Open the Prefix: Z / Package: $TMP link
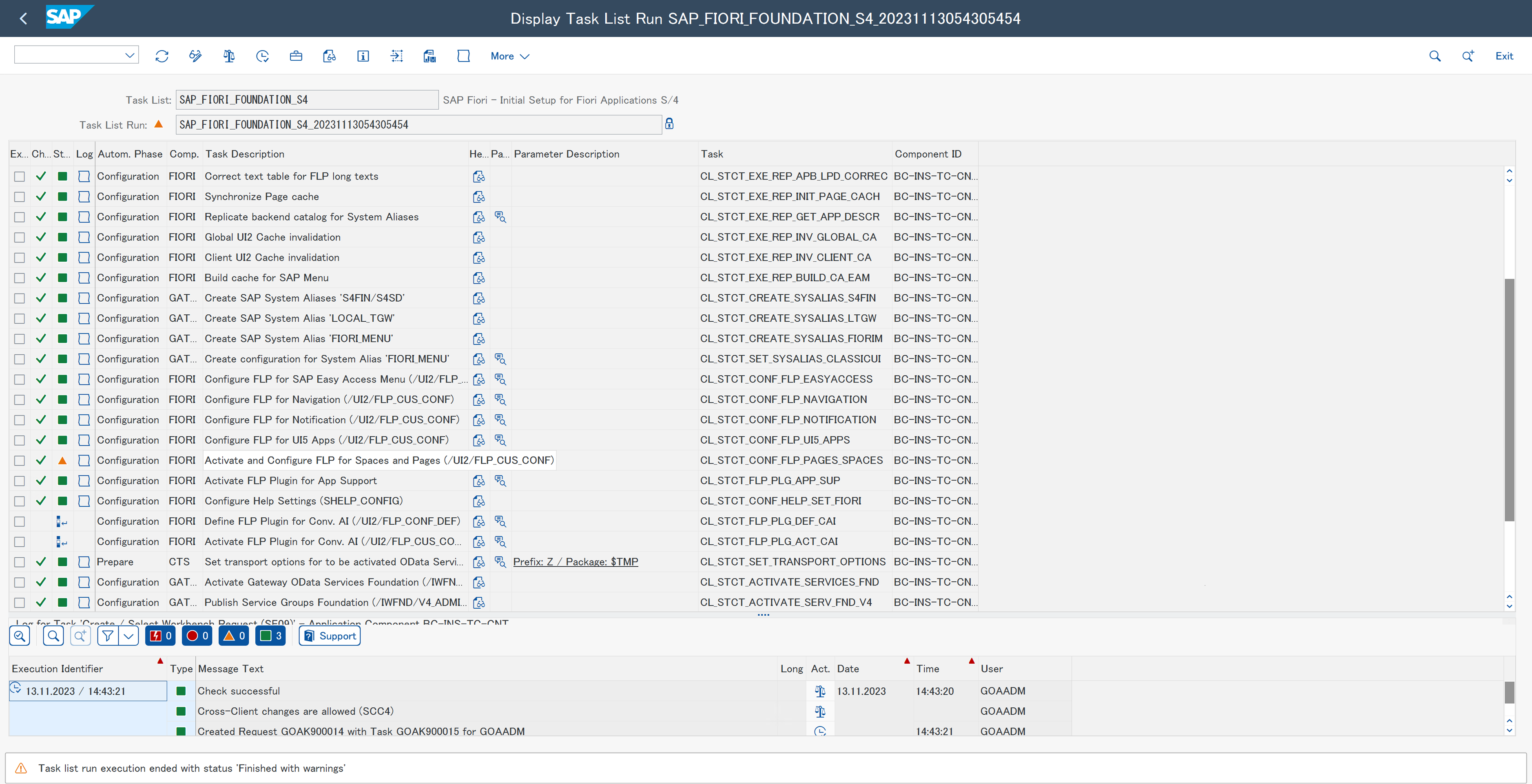This screenshot has height=784, width=1532. [x=575, y=562]
